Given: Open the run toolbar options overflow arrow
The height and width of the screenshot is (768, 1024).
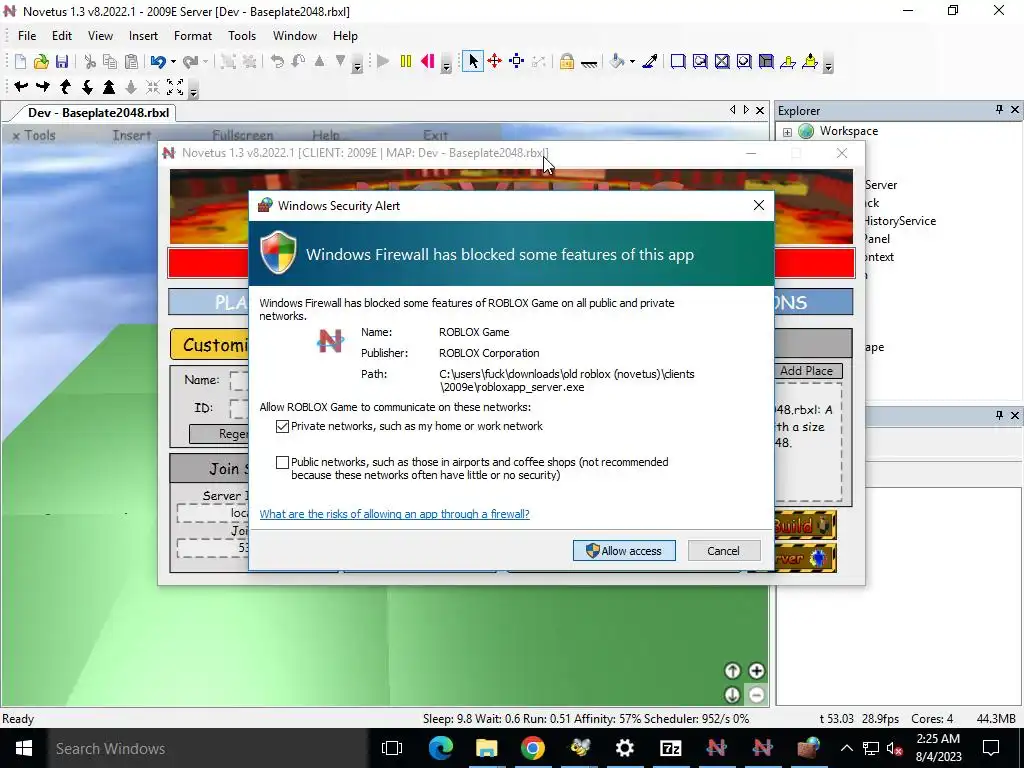Looking at the screenshot, I should [446, 65].
